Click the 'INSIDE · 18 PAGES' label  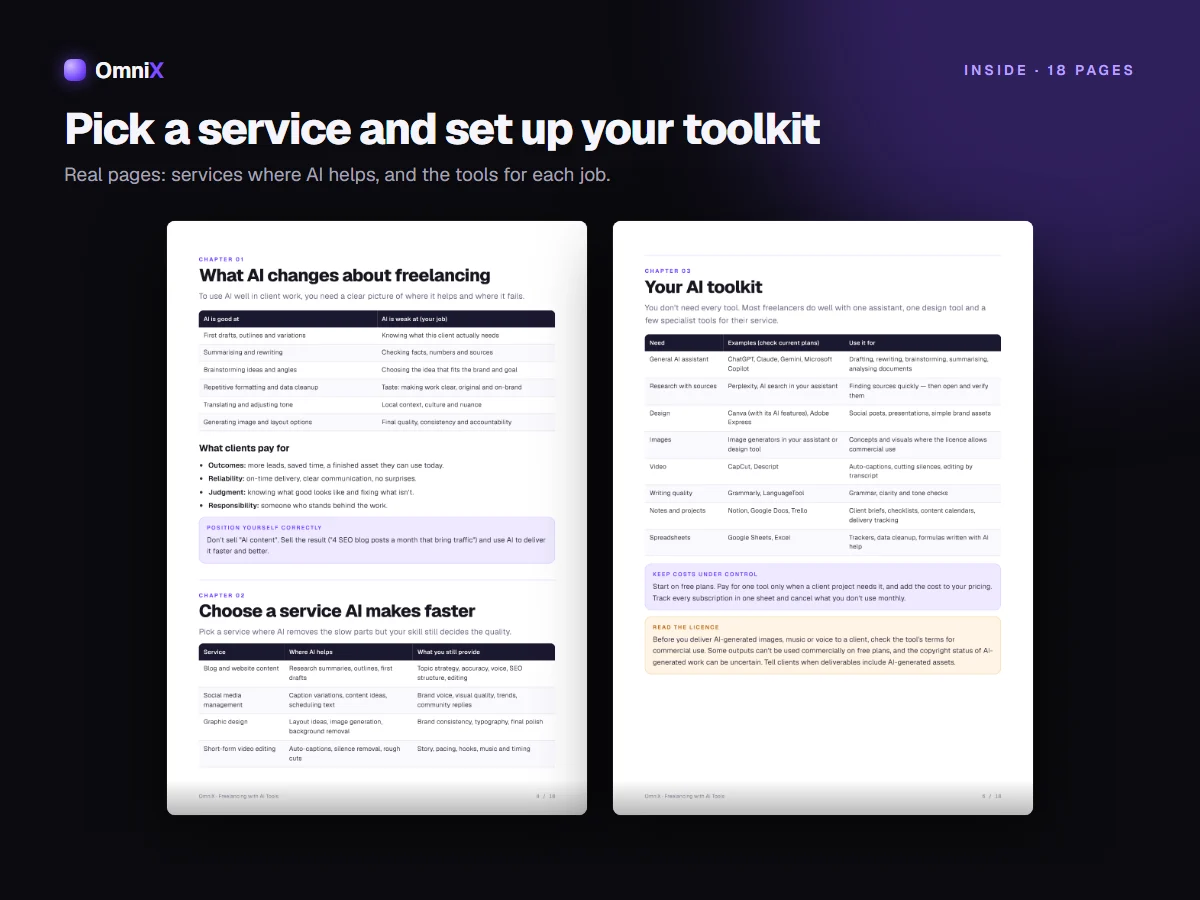click(x=1049, y=70)
